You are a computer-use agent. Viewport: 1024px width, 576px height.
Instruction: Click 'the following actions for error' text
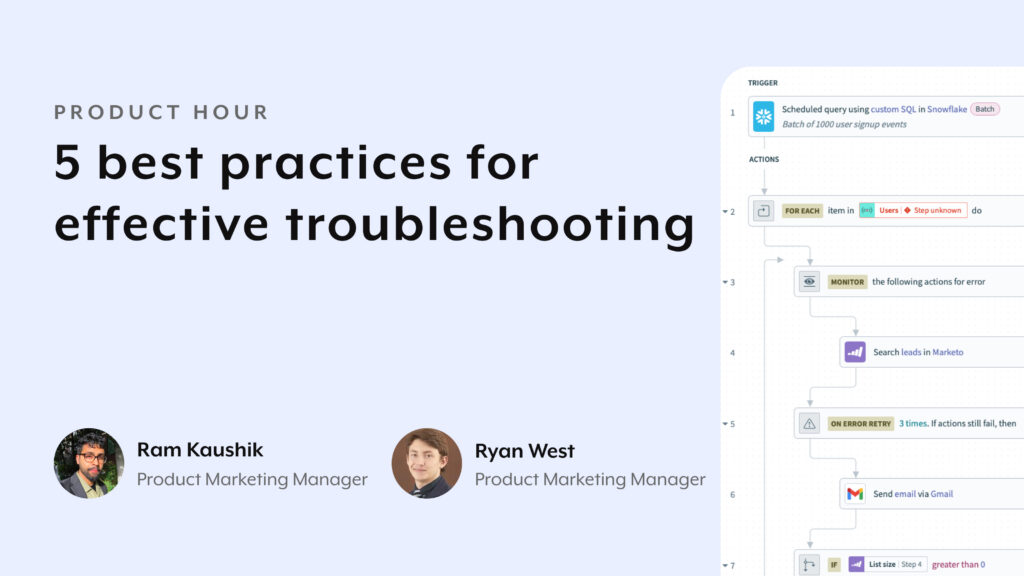928,281
